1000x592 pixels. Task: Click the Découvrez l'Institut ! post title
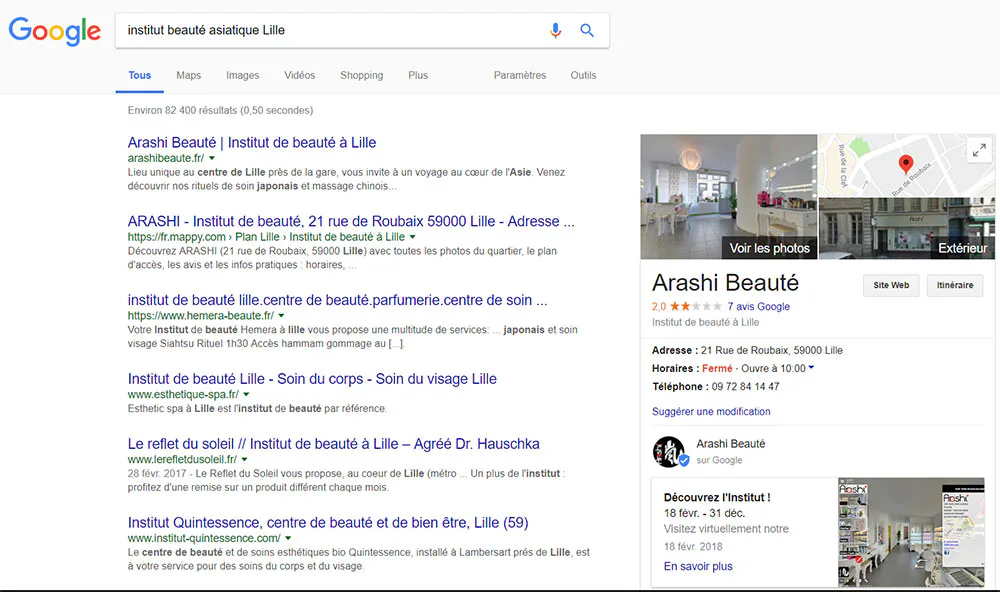[717, 498]
